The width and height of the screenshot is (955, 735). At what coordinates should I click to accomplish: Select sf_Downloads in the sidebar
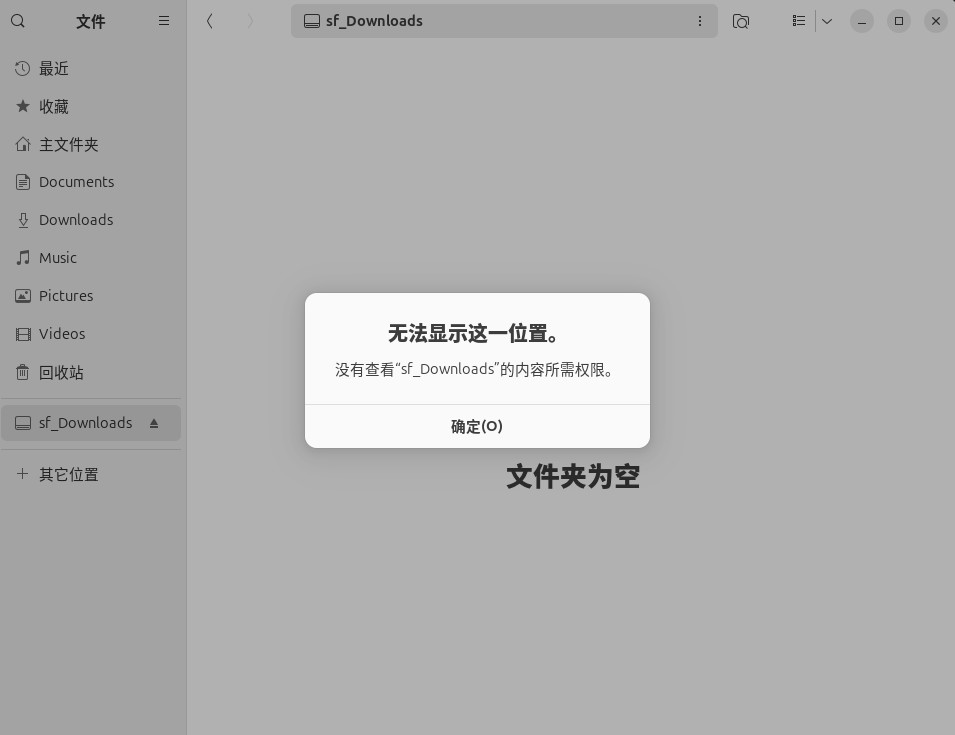coord(91,423)
